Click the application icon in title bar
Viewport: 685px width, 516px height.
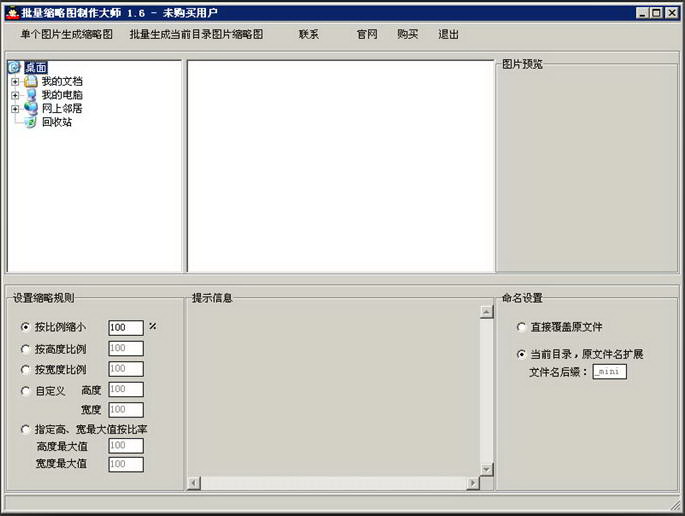coord(13,13)
